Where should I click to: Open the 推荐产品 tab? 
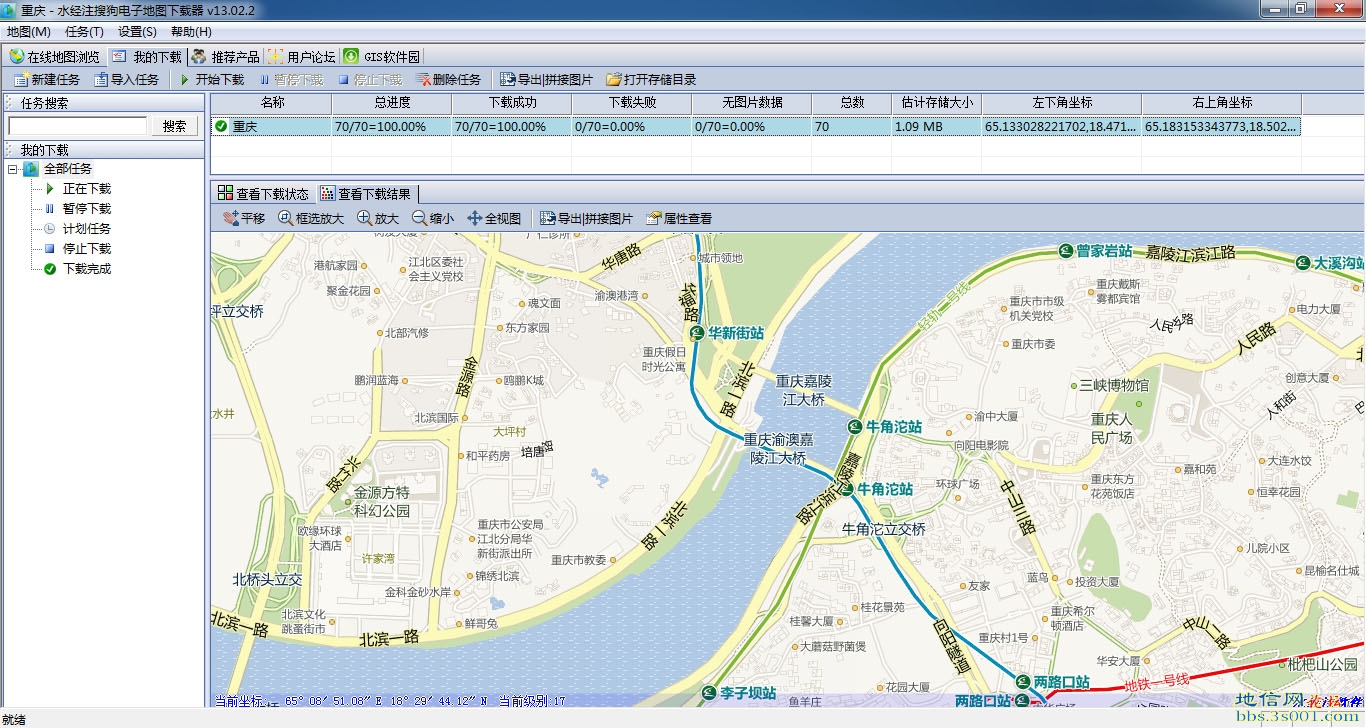pyautogui.click(x=226, y=57)
